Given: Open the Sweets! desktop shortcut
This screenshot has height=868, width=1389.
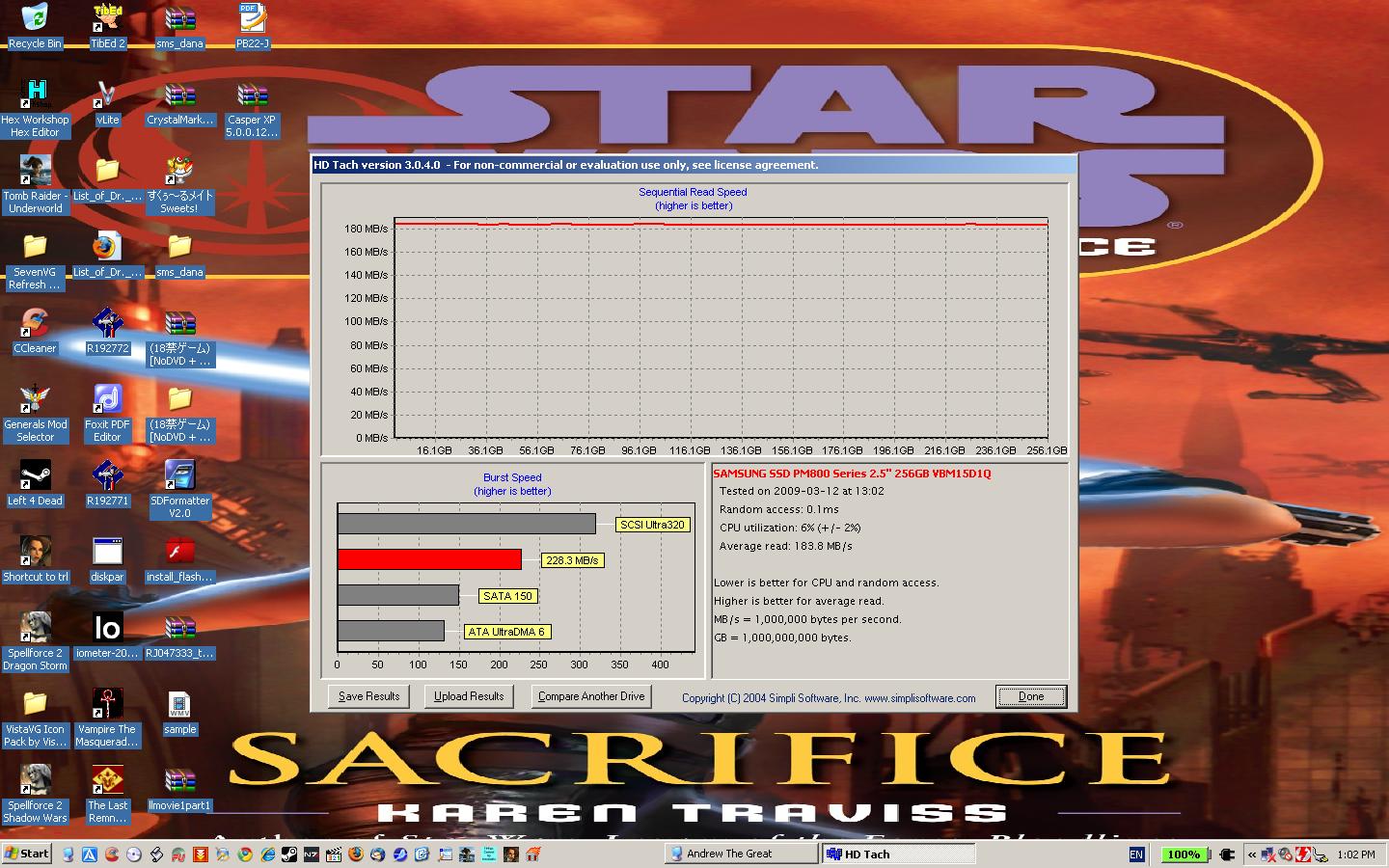Looking at the screenshot, I should (x=179, y=184).
